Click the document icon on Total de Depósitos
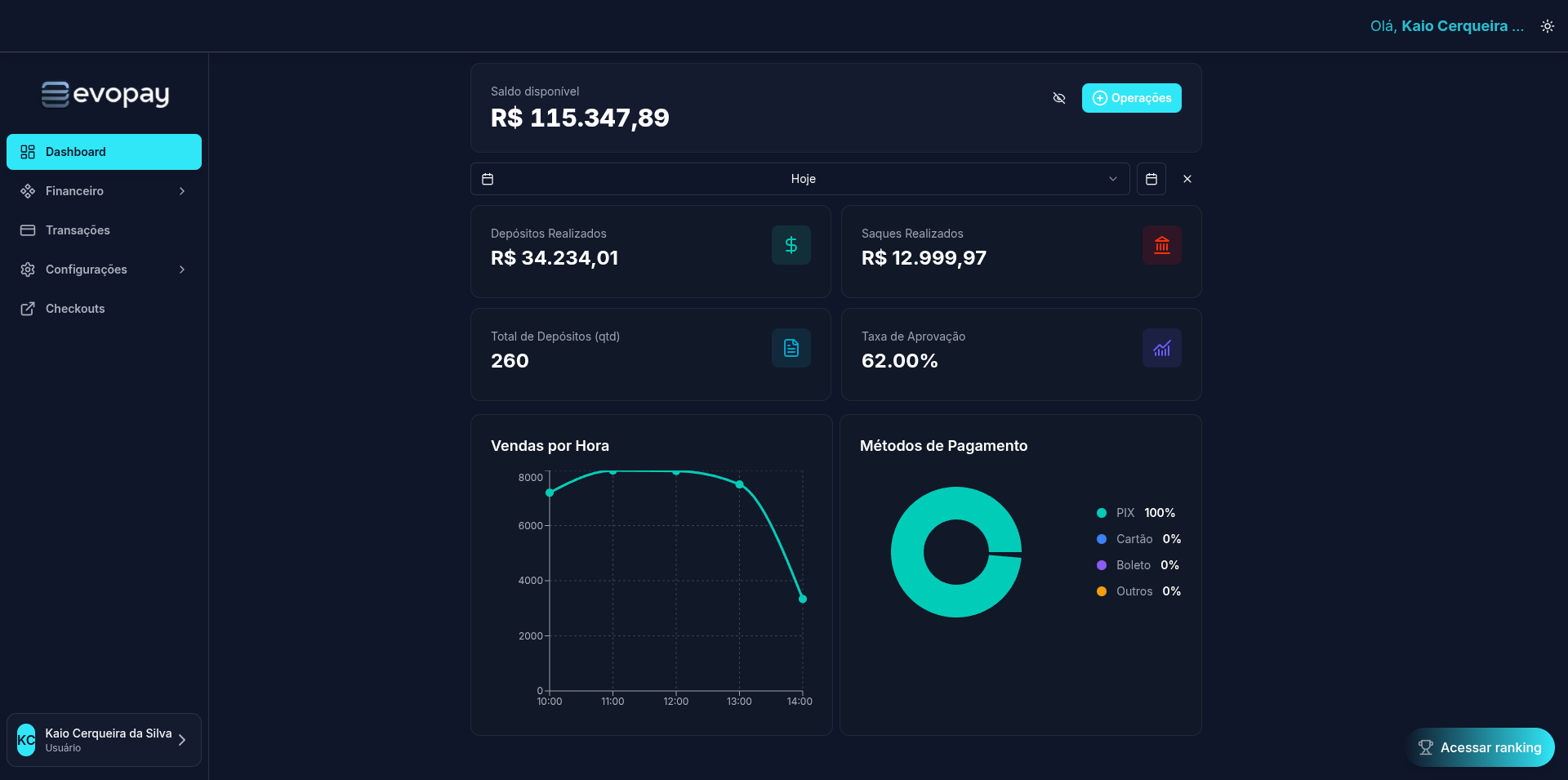This screenshot has height=780, width=1568. click(x=791, y=347)
